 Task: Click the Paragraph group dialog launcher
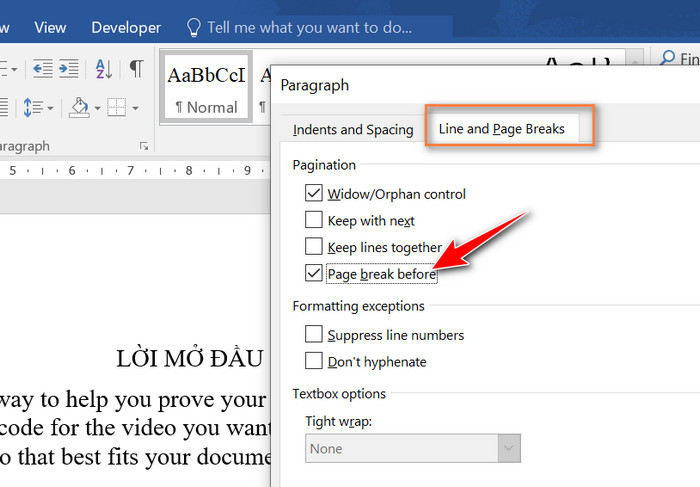pos(144,146)
